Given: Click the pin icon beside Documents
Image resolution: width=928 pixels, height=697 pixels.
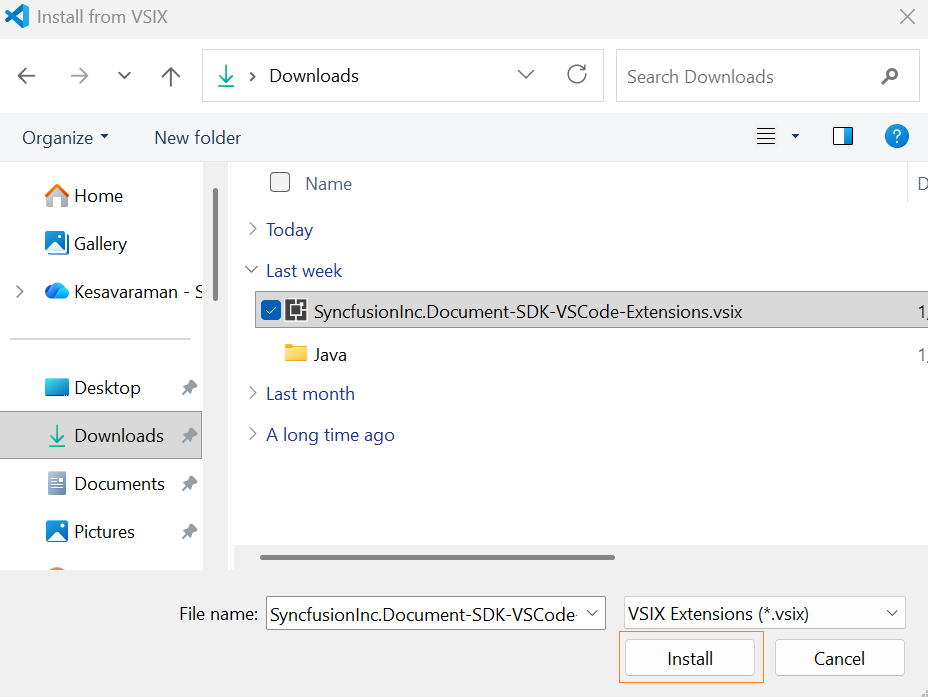Looking at the screenshot, I should pos(189,483).
